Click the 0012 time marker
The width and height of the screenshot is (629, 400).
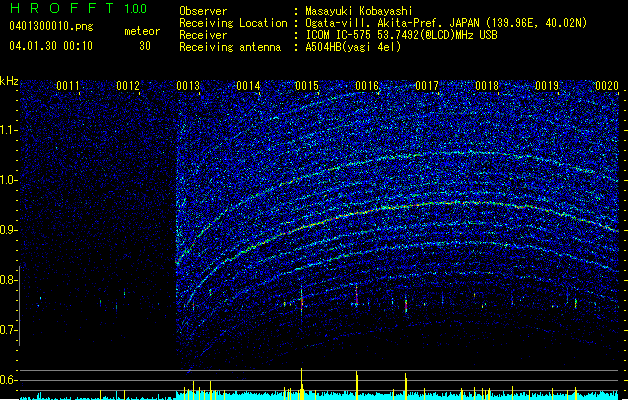coord(128,86)
